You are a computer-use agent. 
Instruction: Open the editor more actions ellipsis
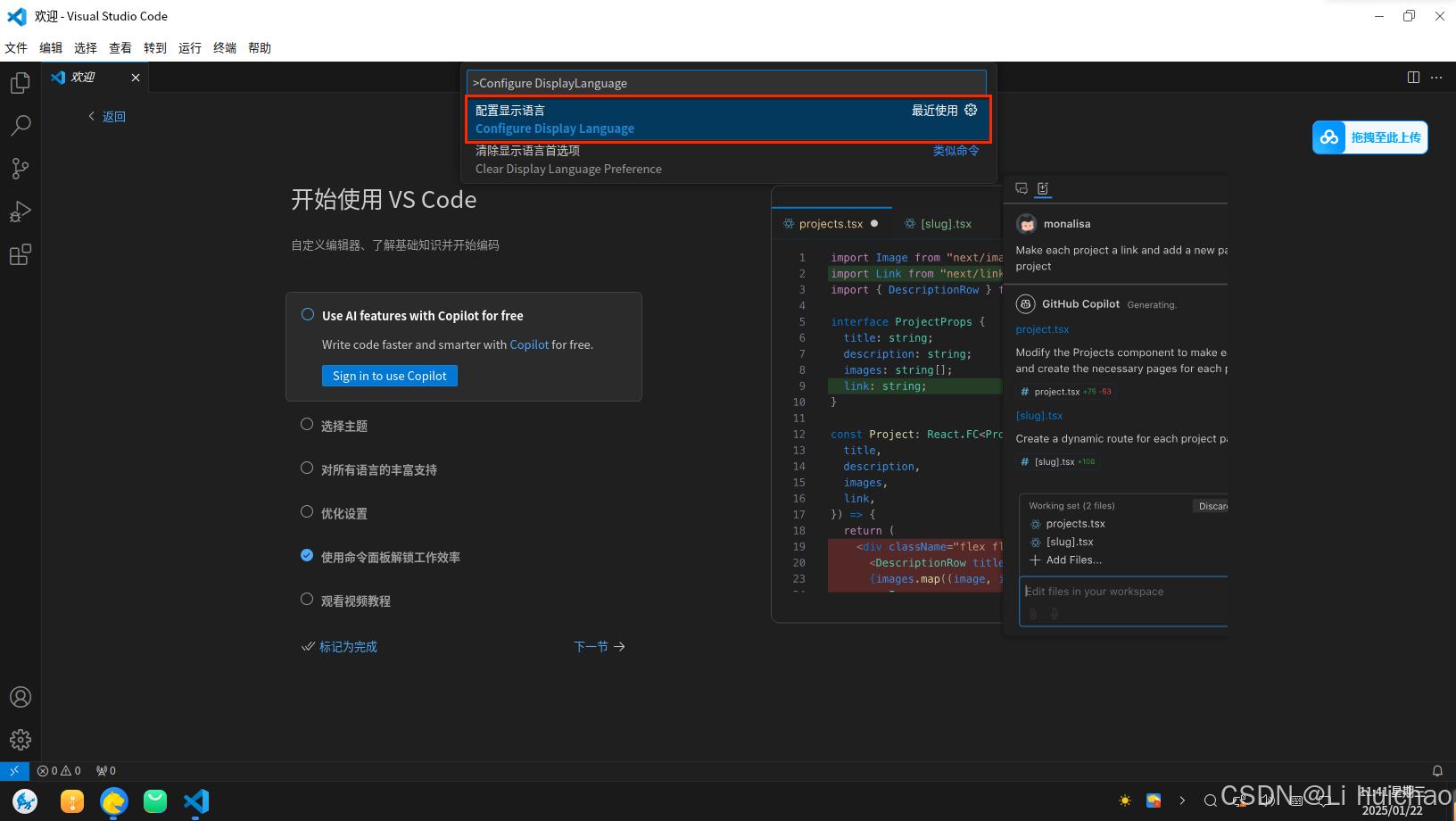(1436, 78)
